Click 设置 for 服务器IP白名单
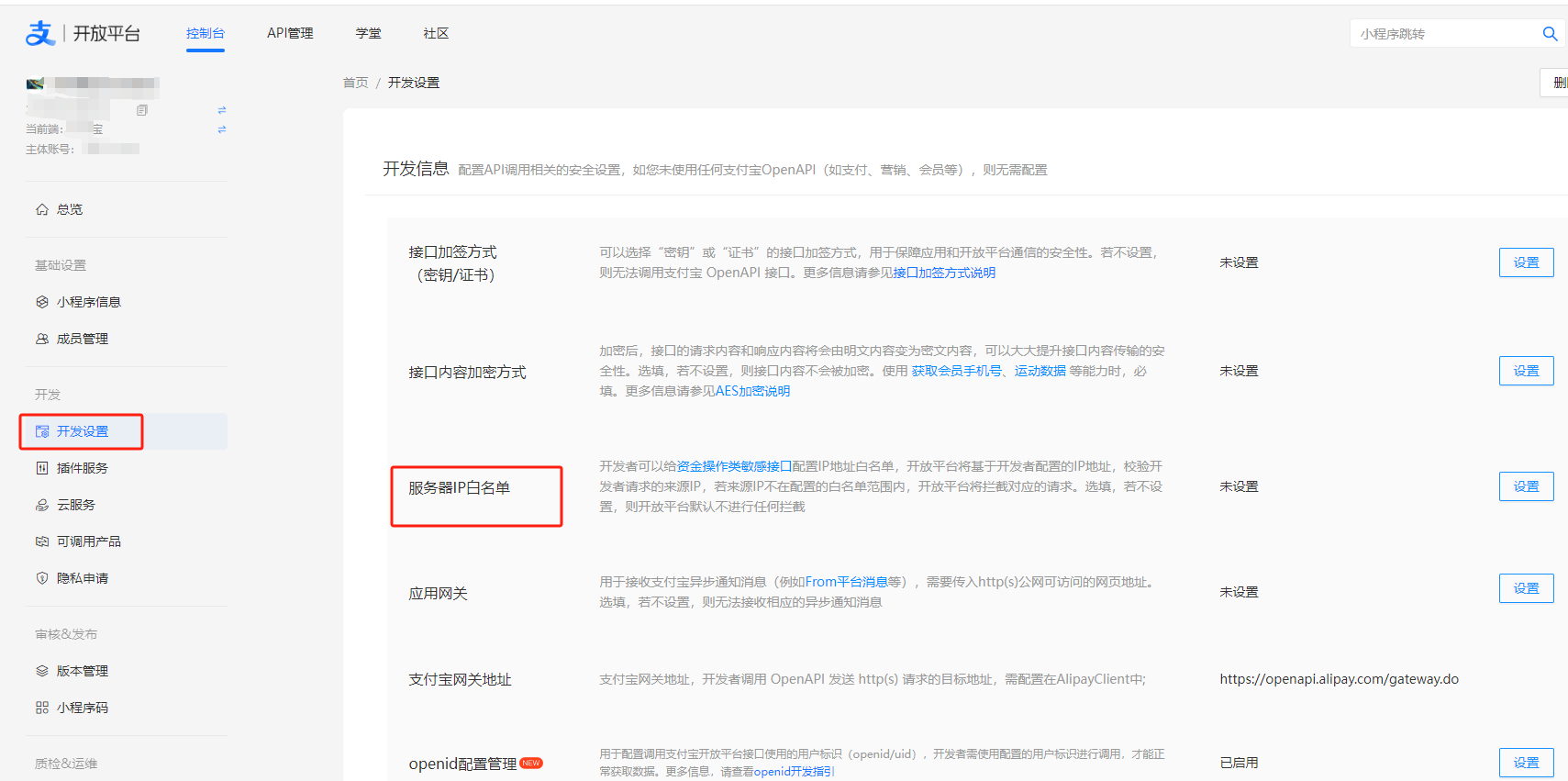 tap(1526, 486)
